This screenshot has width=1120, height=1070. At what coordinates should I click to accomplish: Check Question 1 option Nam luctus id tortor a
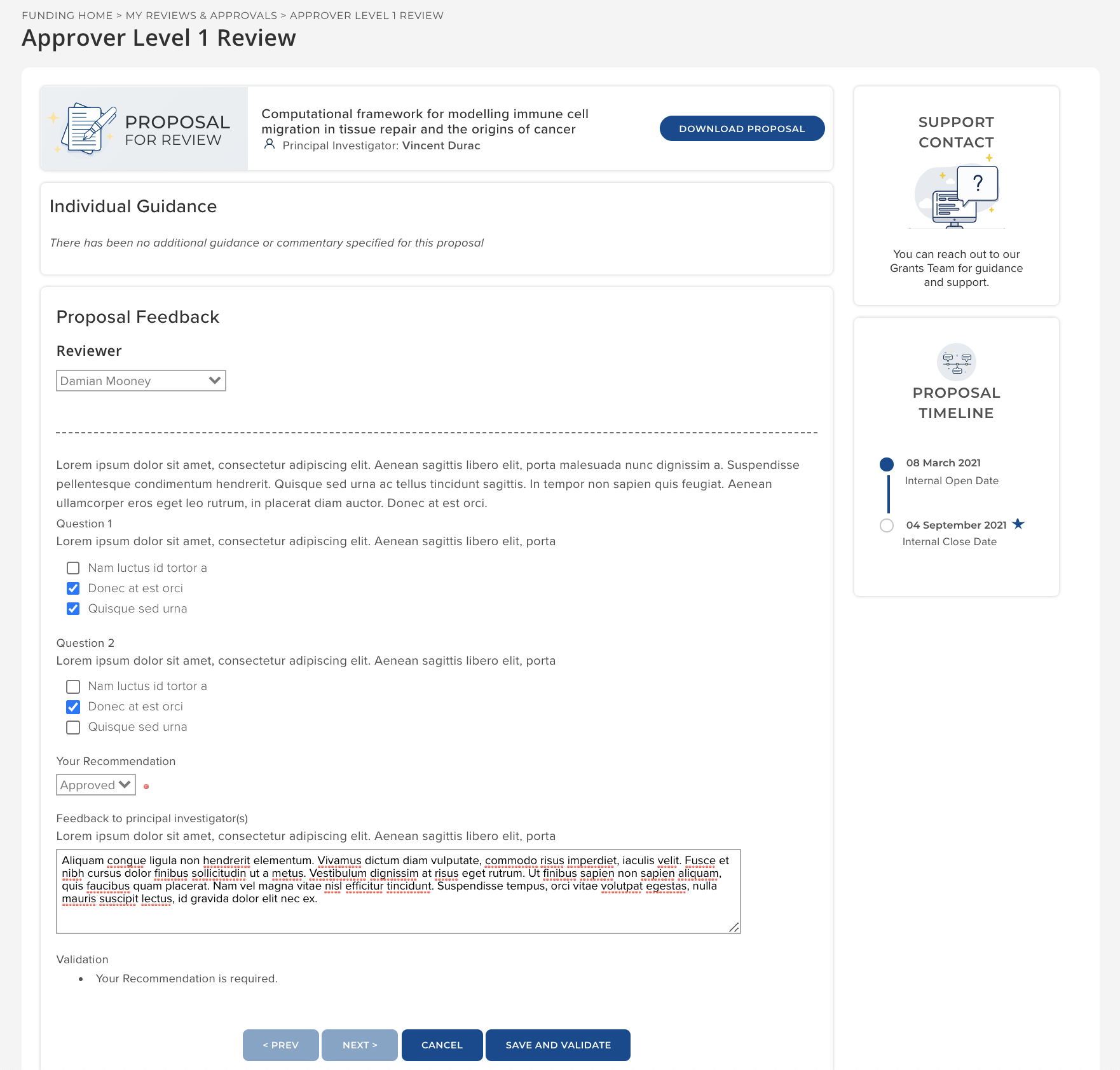(73, 568)
